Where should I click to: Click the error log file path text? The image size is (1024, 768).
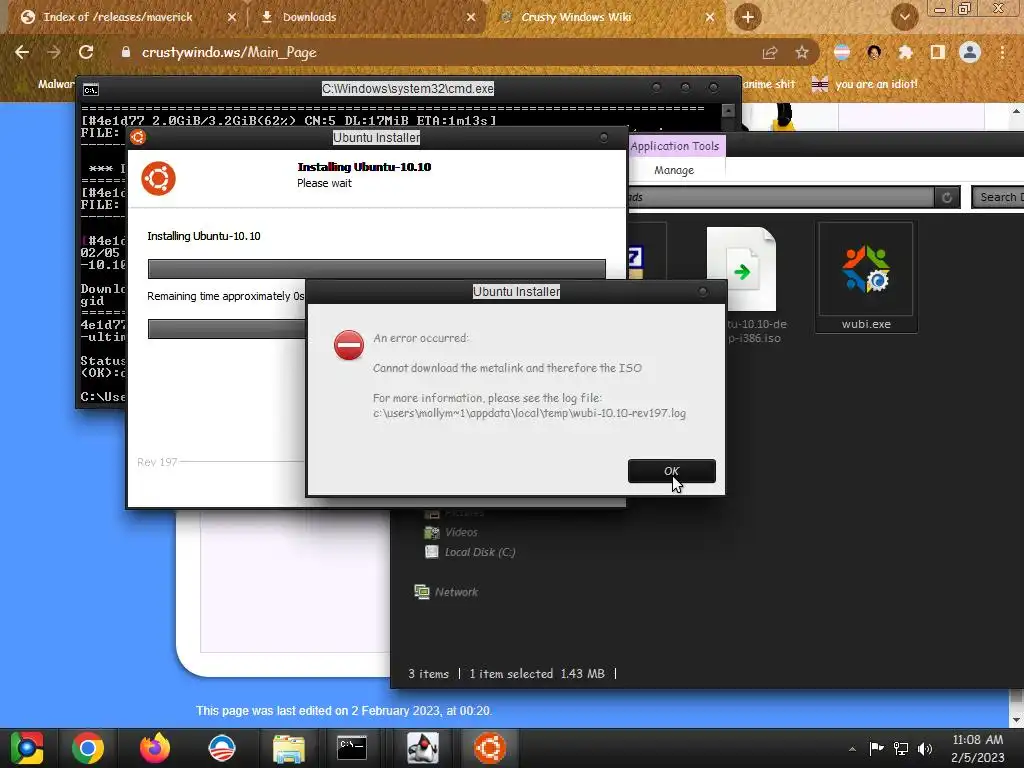[530, 413]
